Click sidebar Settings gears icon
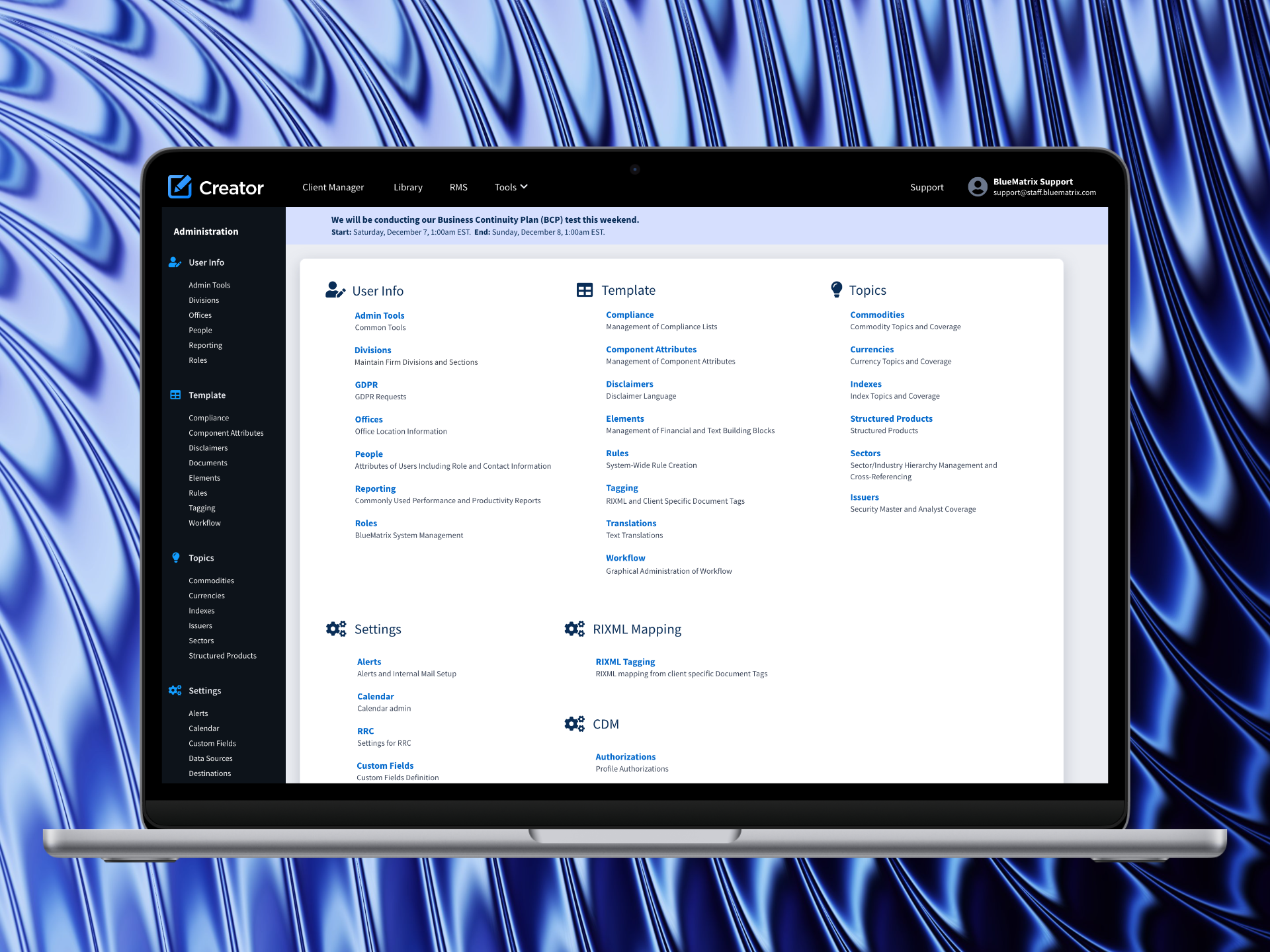Image resolution: width=1270 pixels, height=952 pixels. pyautogui.click(x=175, y=690)
